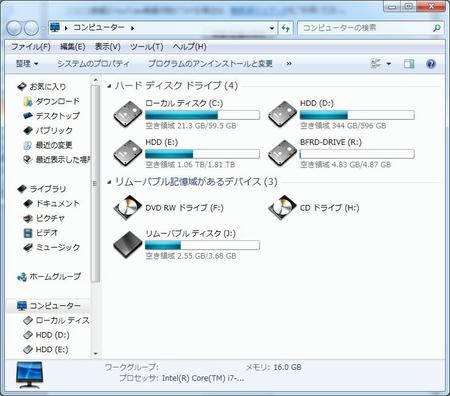
Task: Open the ヘルプ(H) menu
Action: 189,47
